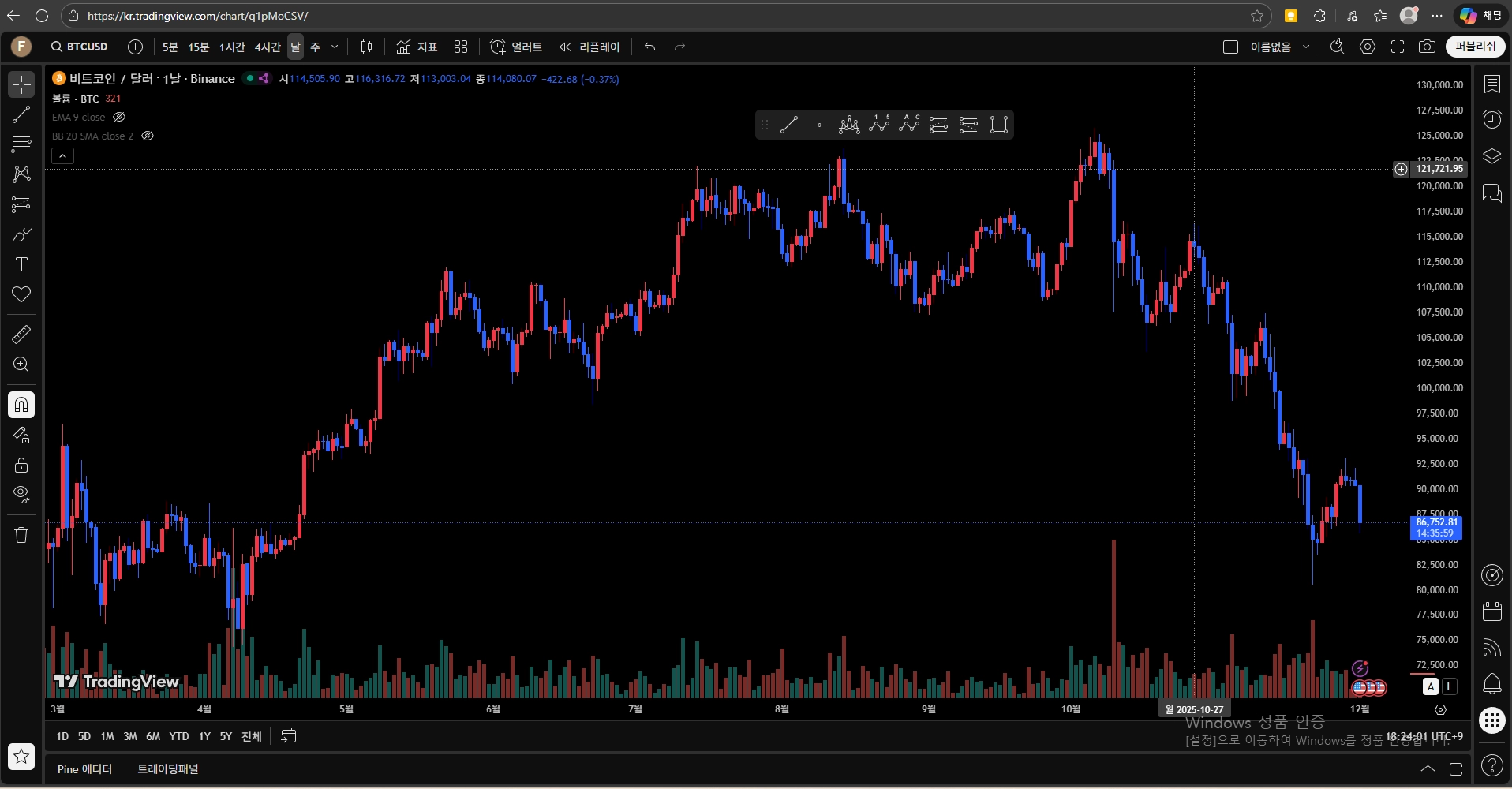Set date range to 전체
The width and height of the screenshot is (1512, 789).
coord(252,736)
